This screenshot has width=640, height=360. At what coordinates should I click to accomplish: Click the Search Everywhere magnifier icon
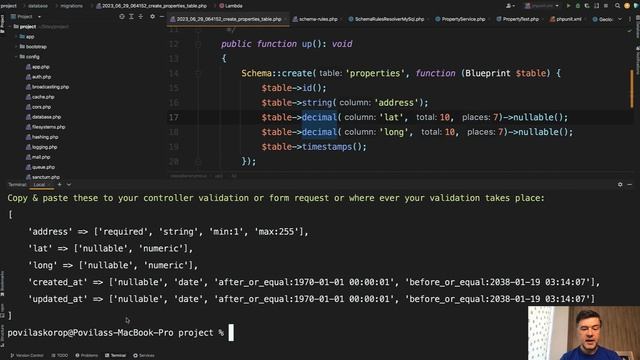[x=618, y=6]
